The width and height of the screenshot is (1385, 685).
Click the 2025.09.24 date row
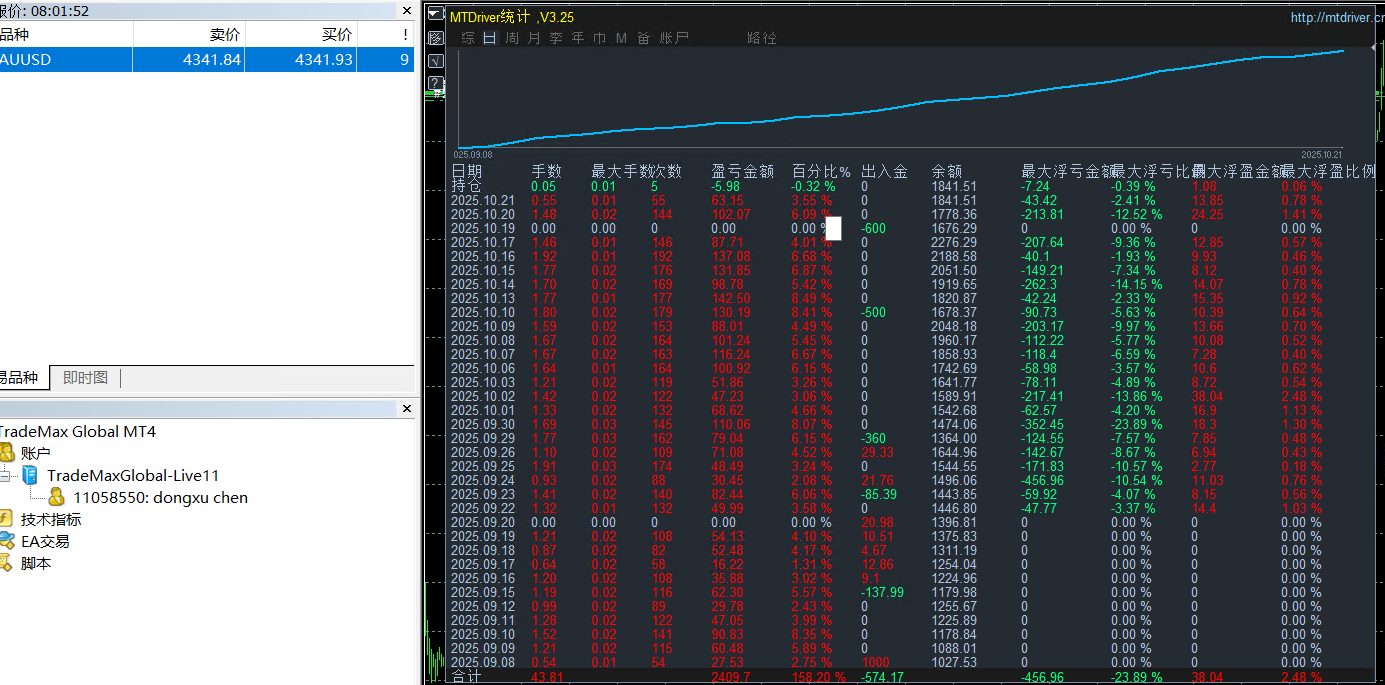[482, 480]
